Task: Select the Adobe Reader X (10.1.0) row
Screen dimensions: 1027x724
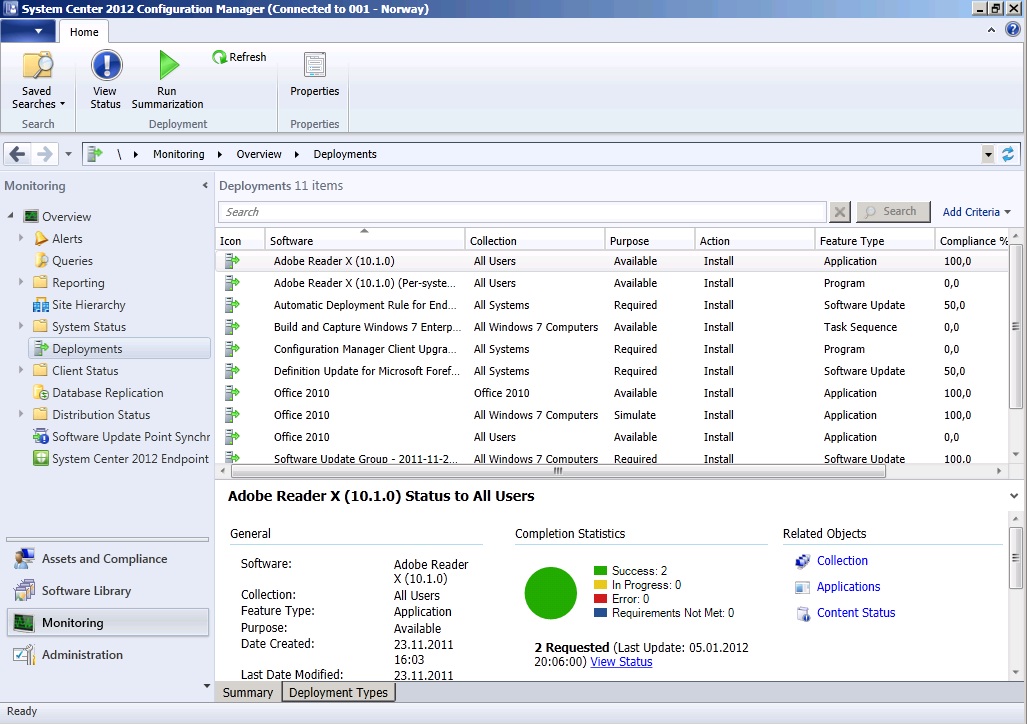Action: [612, 261]
